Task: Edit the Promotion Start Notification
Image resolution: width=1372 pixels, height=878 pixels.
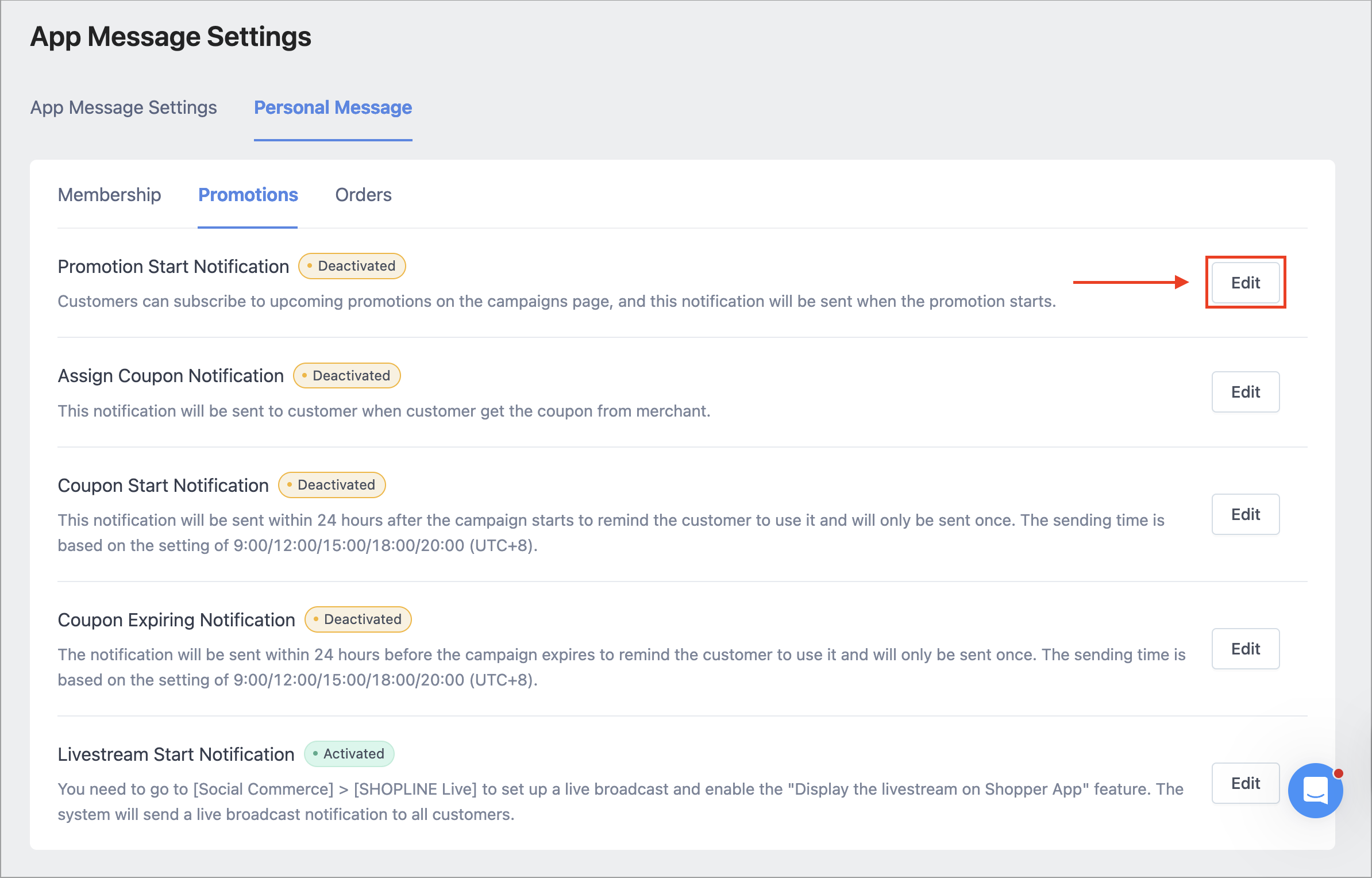Action: pyautogui.click(x=1245, y=283)
